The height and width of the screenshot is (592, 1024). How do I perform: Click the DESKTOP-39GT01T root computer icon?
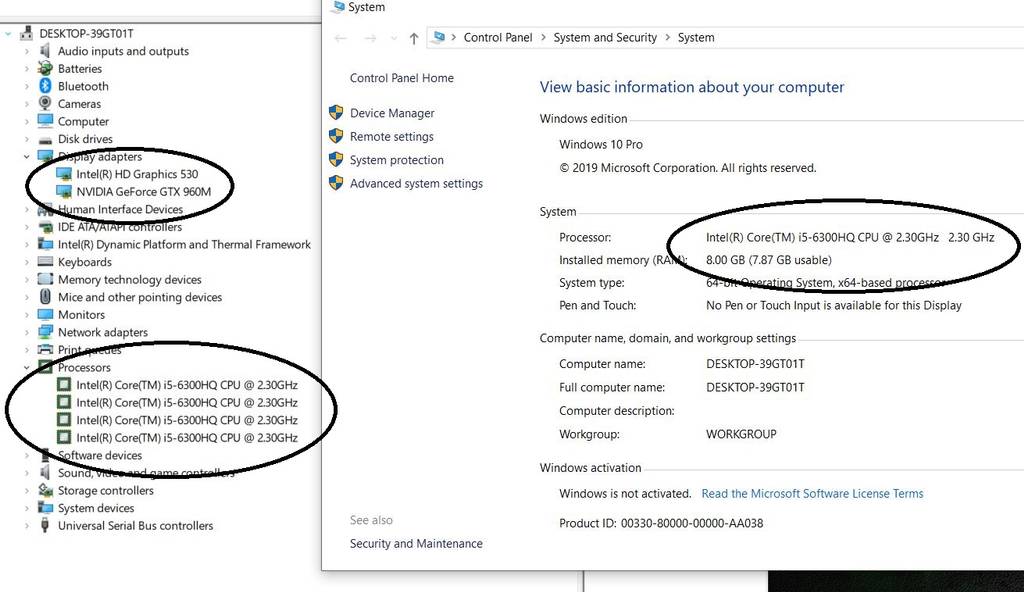click(27, 33)
